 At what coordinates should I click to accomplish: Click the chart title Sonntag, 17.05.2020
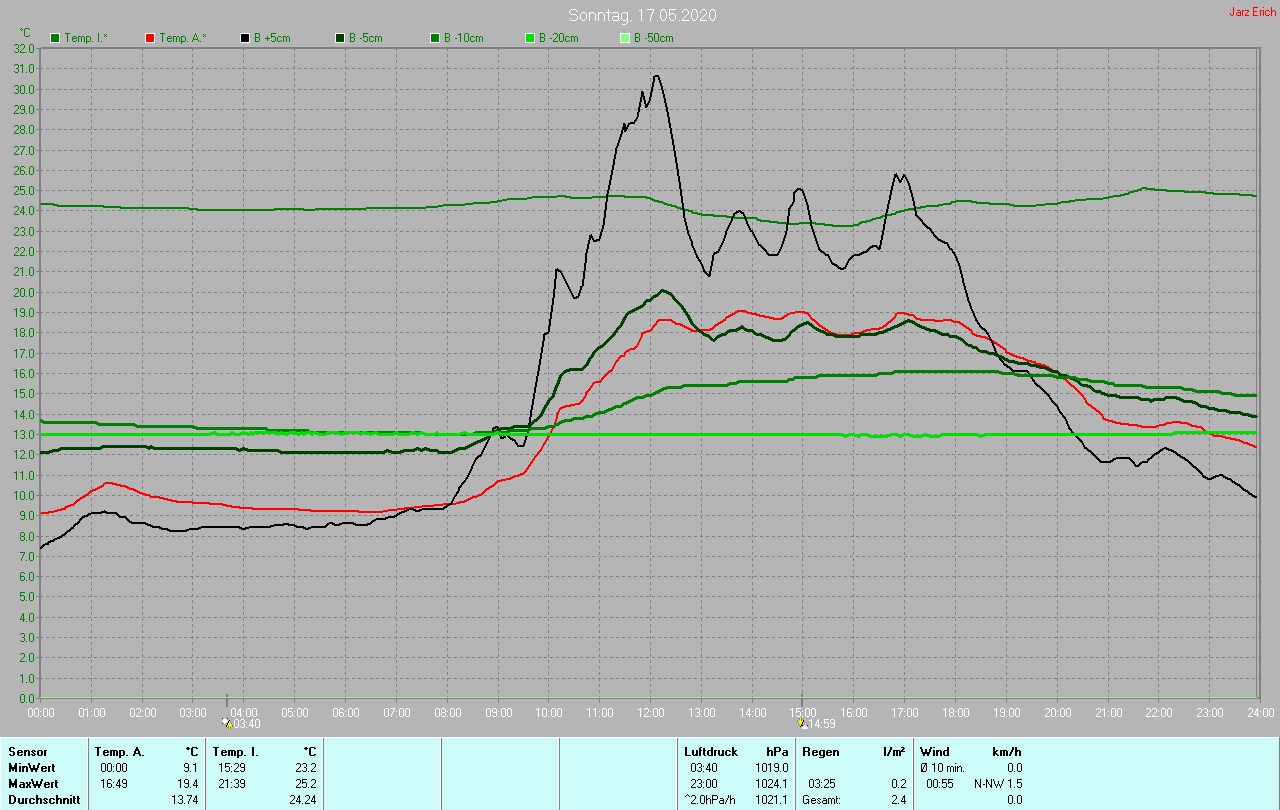641,15
